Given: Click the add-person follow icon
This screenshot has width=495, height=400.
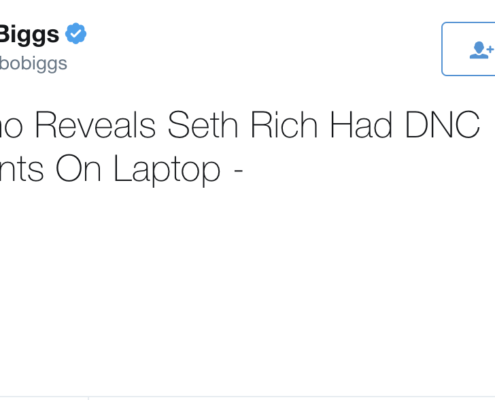Looking at the screenshot, I should 481,50.
